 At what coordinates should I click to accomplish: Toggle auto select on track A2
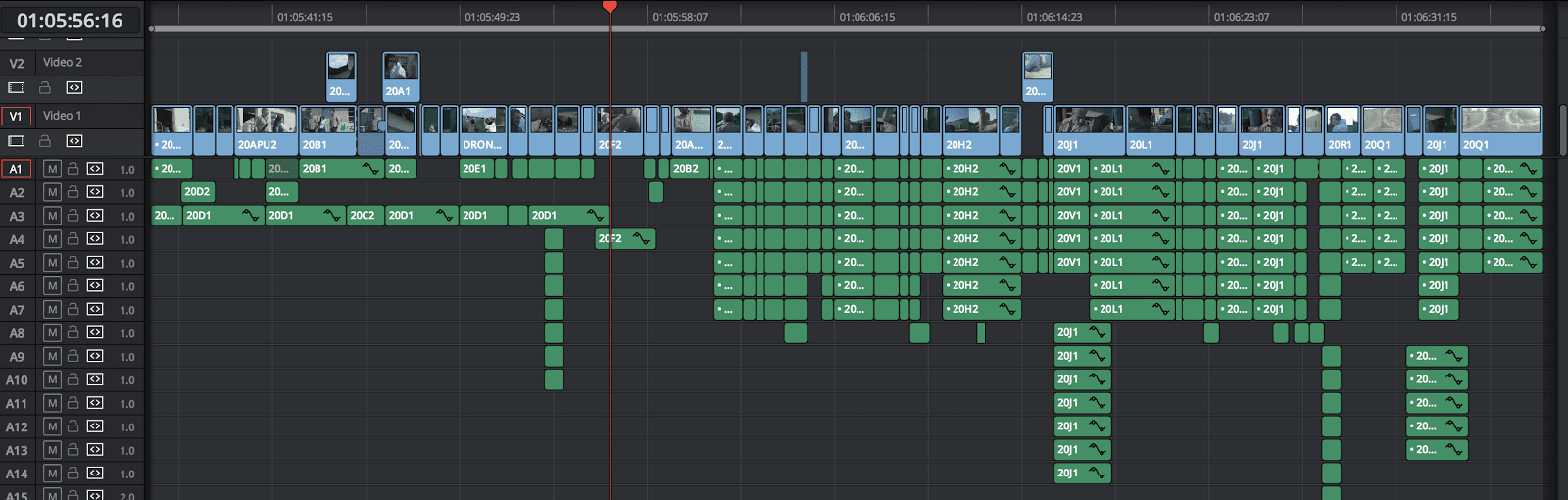point(95,192)
